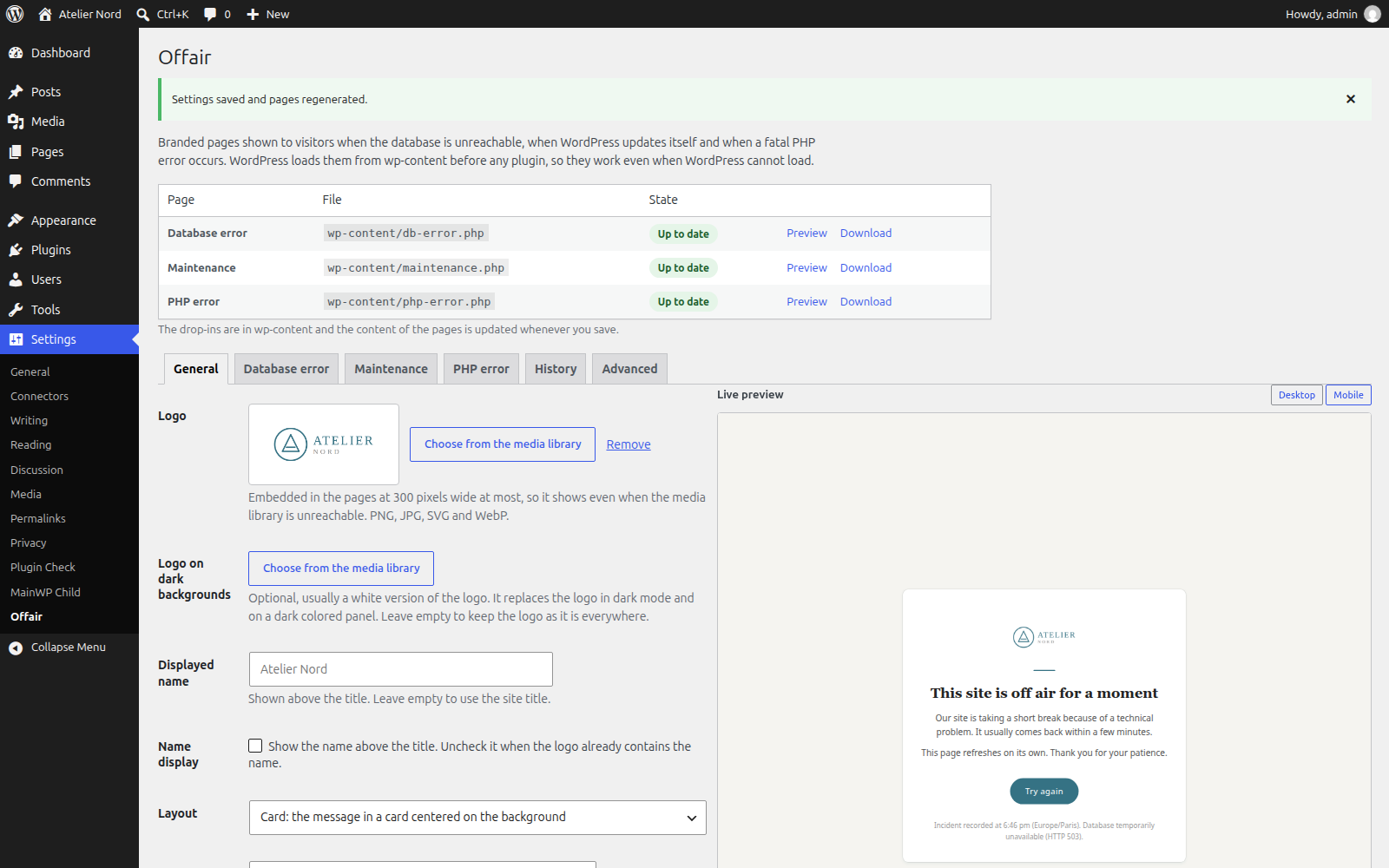The height and width of the screenshot is (868, 1389).
Task: Open the Advanced tab
Action: (629, 369)
